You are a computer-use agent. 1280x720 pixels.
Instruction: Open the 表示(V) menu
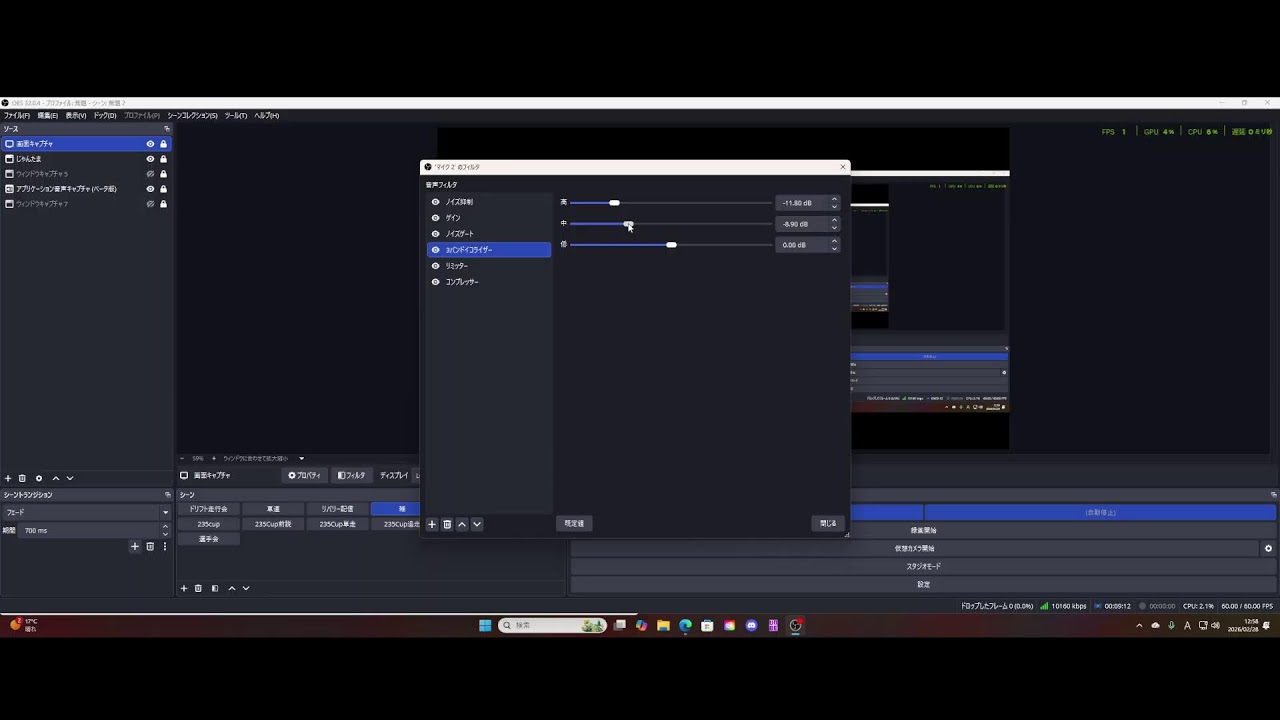(x=76, y=116)
